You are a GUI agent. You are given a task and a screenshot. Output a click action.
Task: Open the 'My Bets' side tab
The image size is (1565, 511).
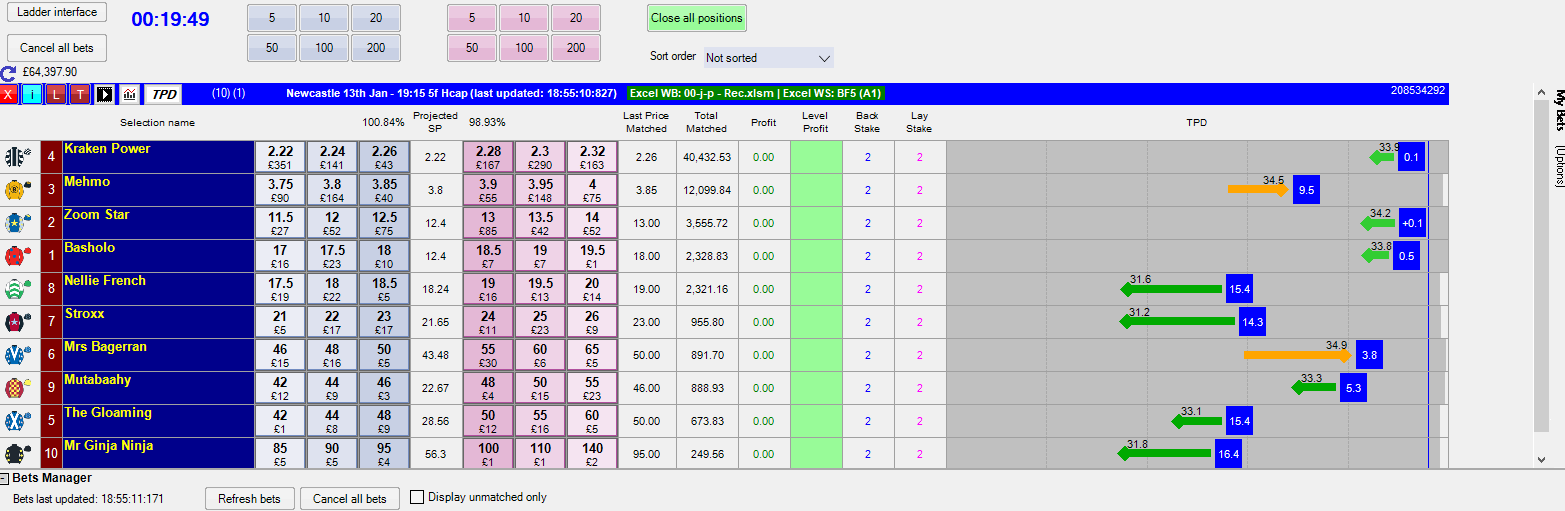(1557, 111)
